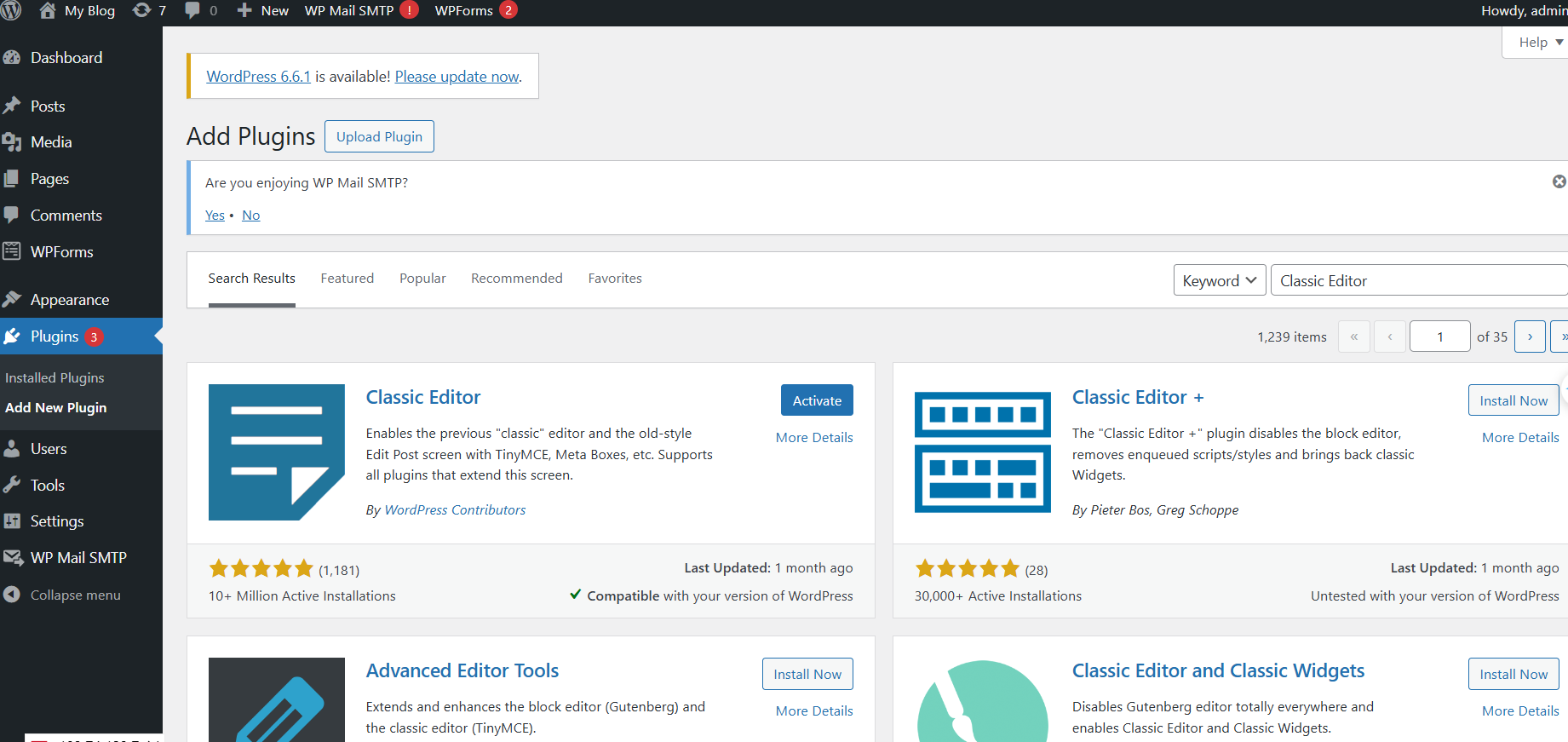Click the Please update now link
1568x742 pixels.
coord(457,76)
